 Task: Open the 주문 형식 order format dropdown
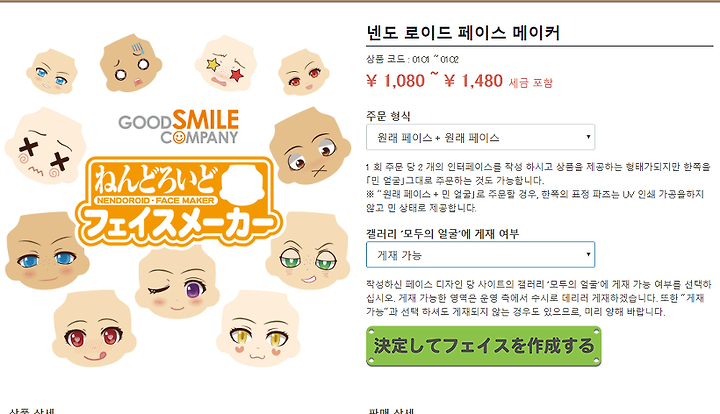click(480, 137)
